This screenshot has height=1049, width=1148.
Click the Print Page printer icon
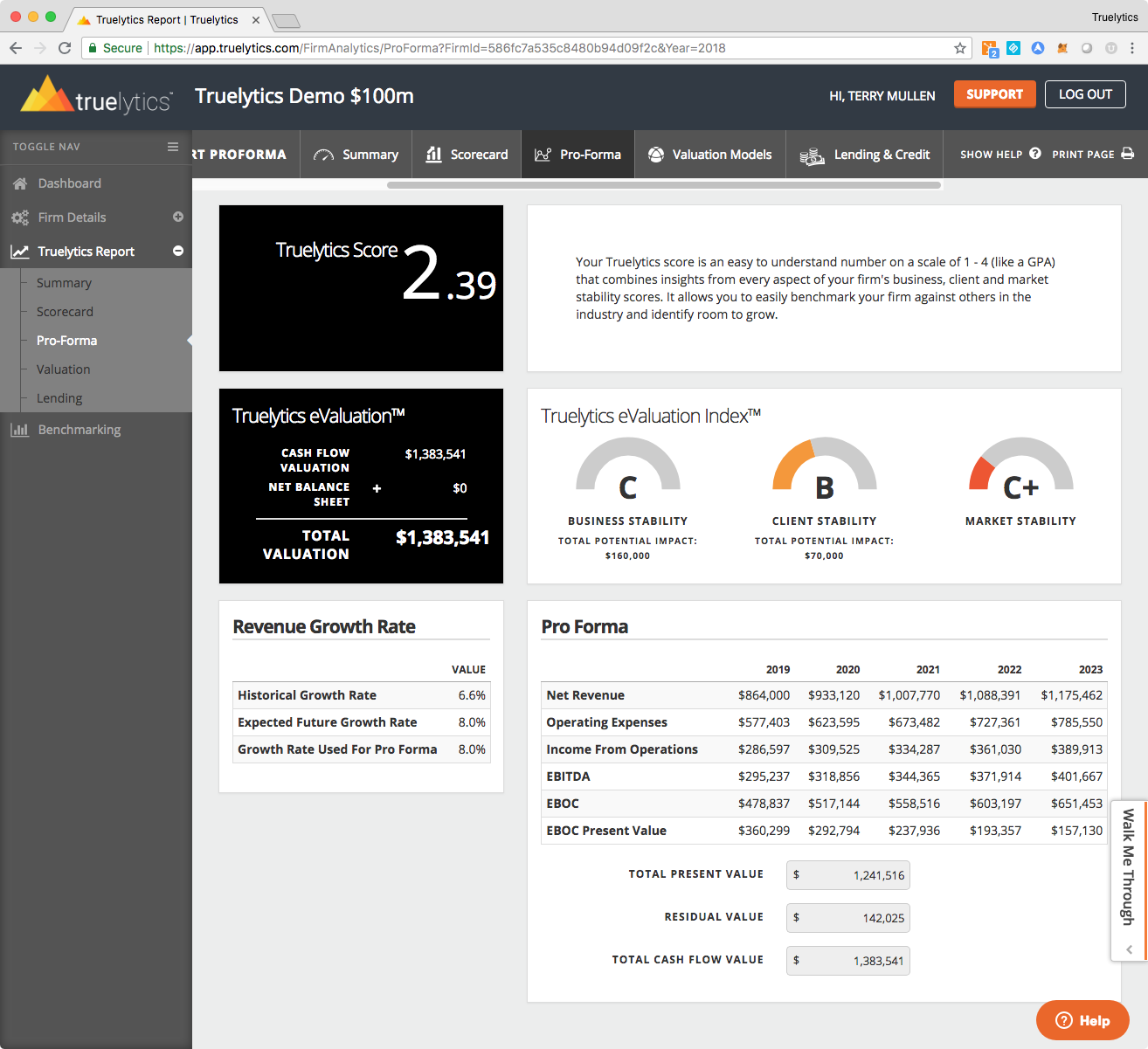(1128, 154)
